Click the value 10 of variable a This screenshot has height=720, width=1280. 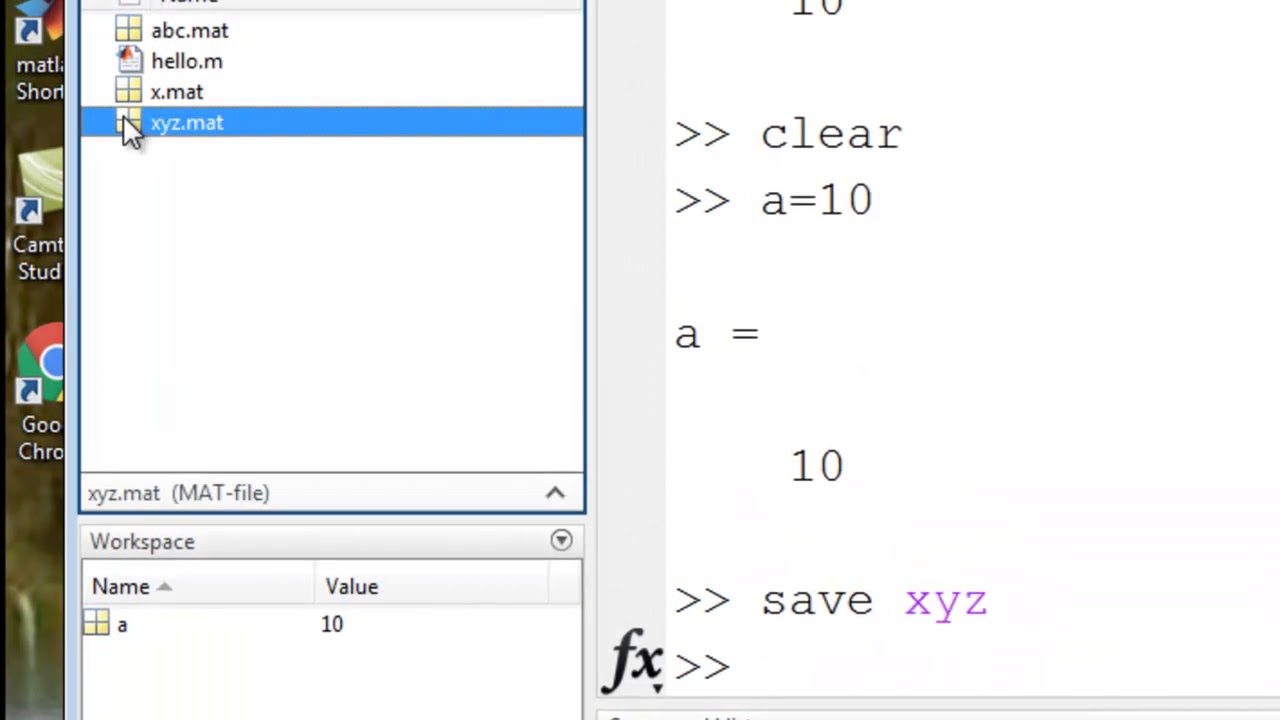332,624
